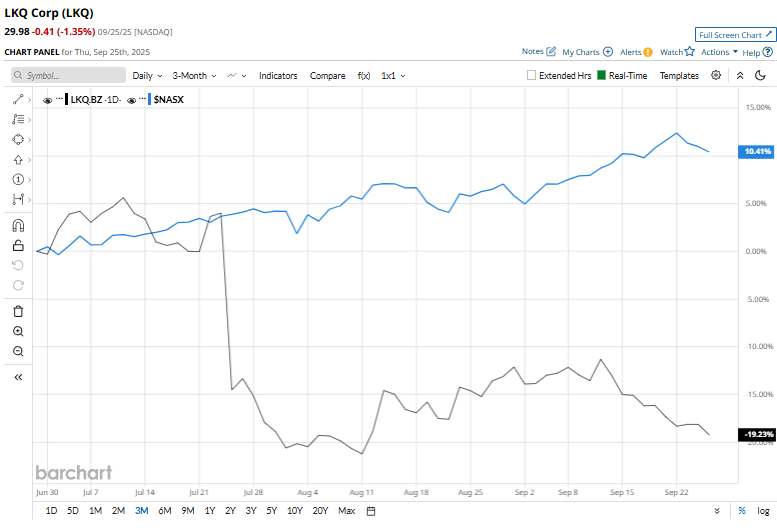This screenshot has height=528, width=777.
Task: Select the arrow marker tool
Action: coord(18,159)
